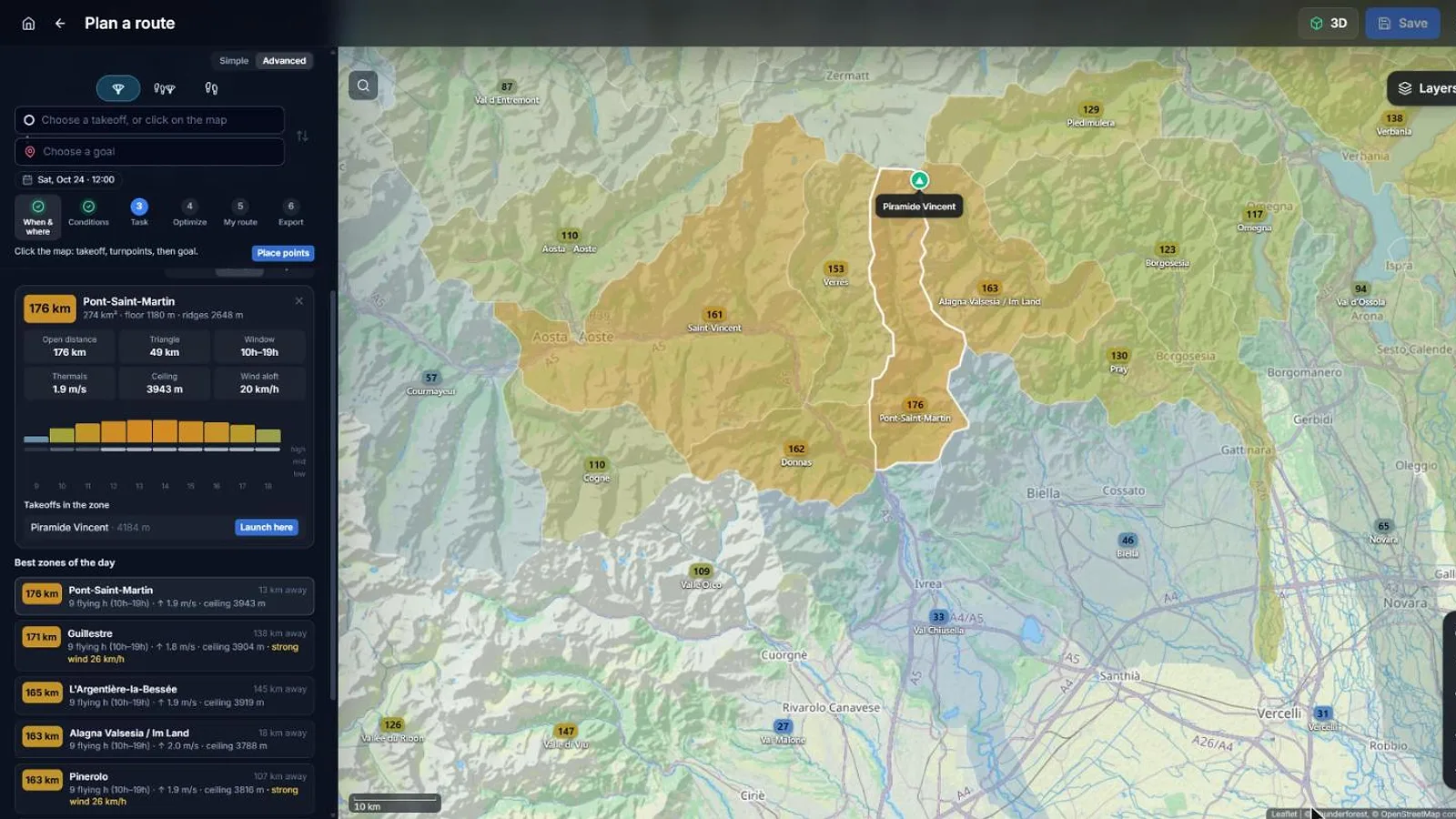This screenshot has width=1456, height=819.
Task: Click the 153 Verres map badge
Action: (835, 268)
